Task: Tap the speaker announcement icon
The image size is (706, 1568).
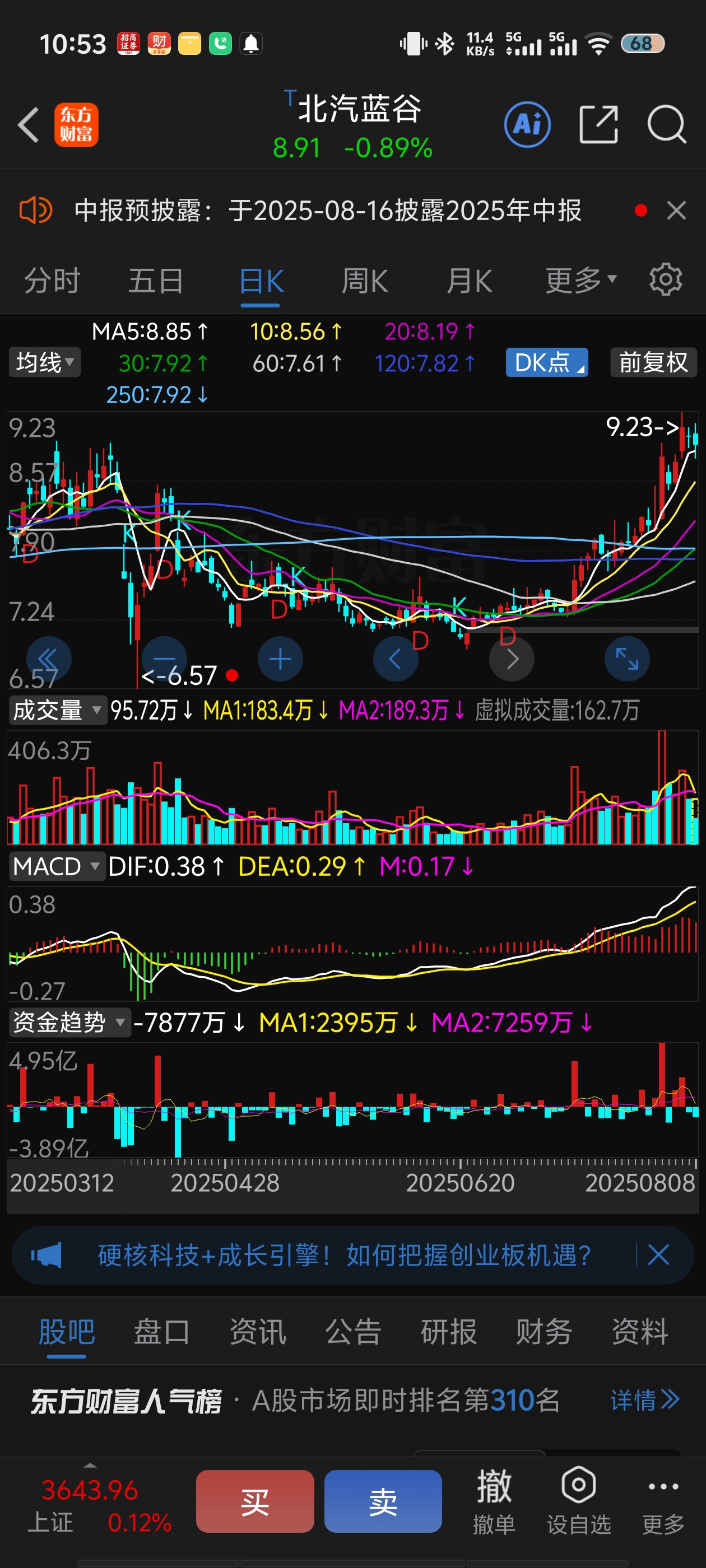Action: point(36,211)
